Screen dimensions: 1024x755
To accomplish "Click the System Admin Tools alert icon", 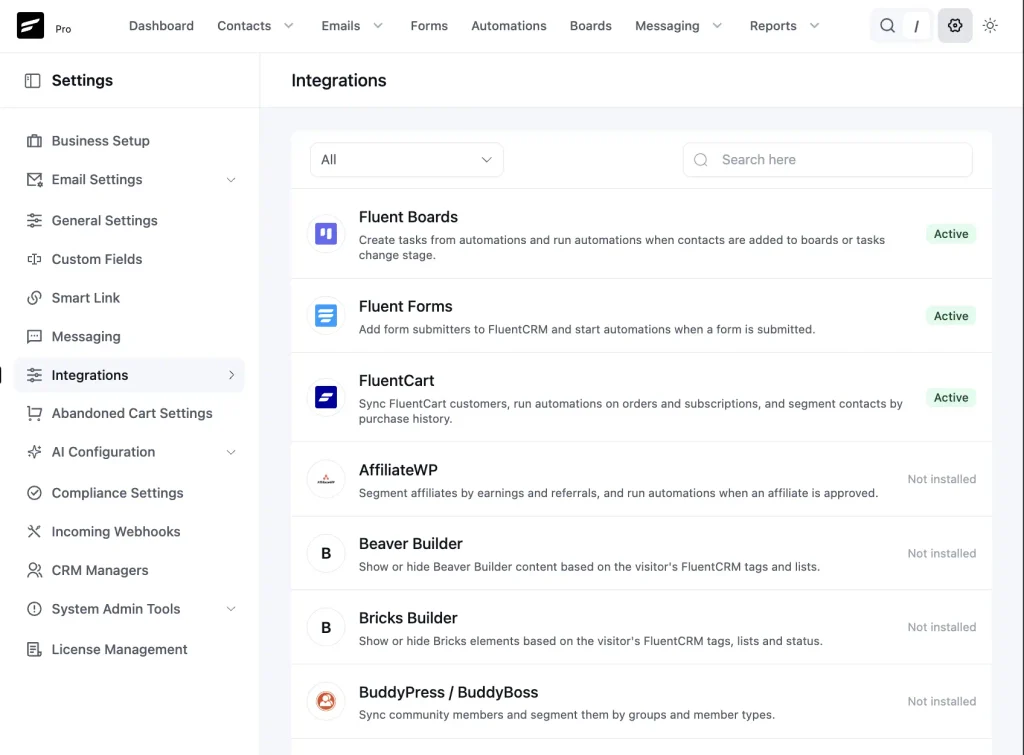I will (34, 609).
